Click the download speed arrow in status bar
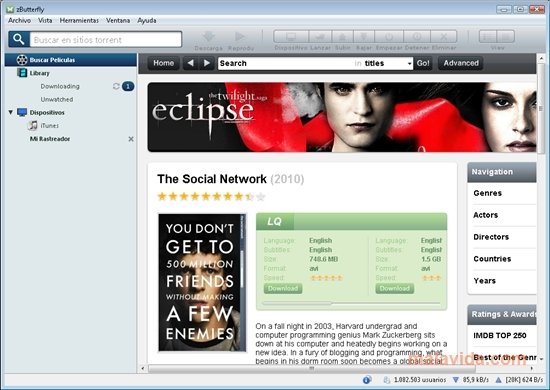 (456, 380)
